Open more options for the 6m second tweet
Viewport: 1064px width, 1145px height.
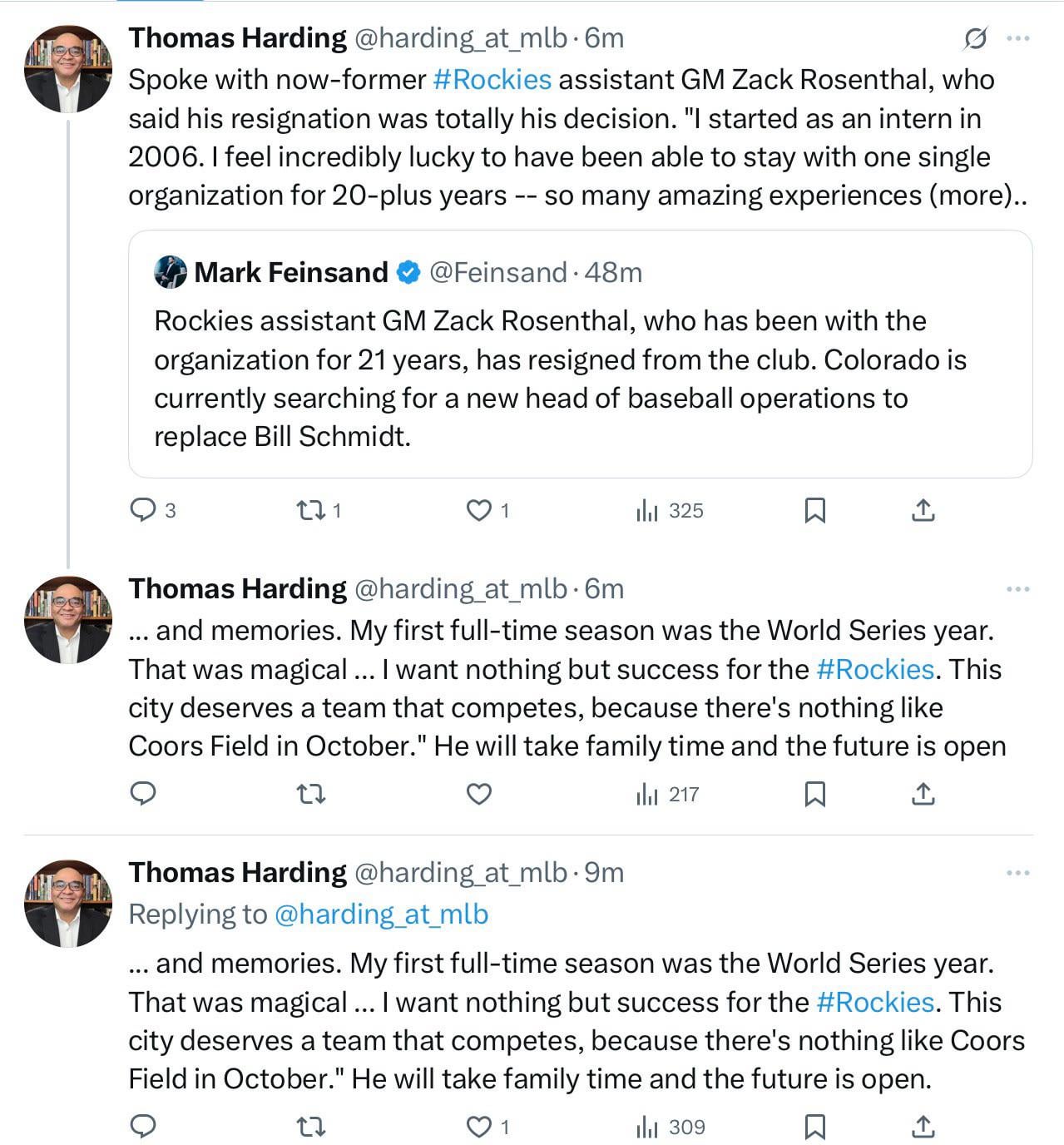(x=1017, y=589)
